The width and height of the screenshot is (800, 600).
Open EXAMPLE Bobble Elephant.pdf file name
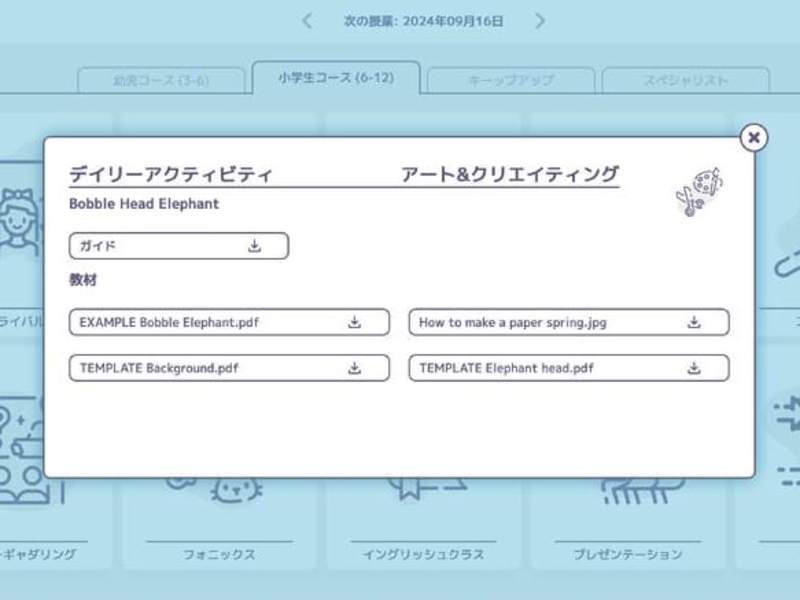(169, 322)
